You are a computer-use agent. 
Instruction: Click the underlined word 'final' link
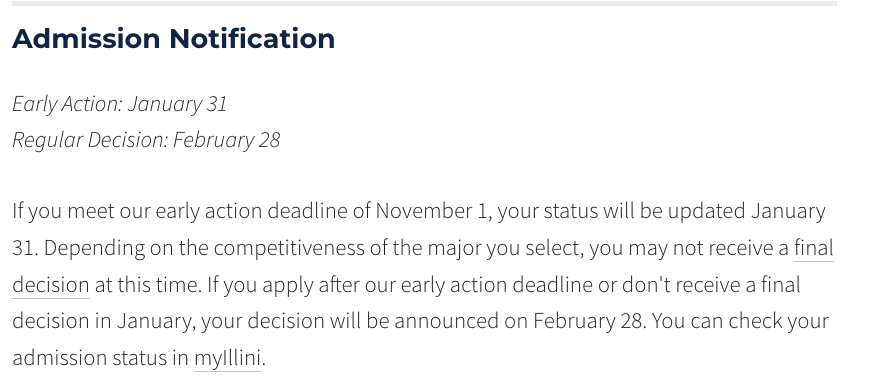tap(814, 248)
